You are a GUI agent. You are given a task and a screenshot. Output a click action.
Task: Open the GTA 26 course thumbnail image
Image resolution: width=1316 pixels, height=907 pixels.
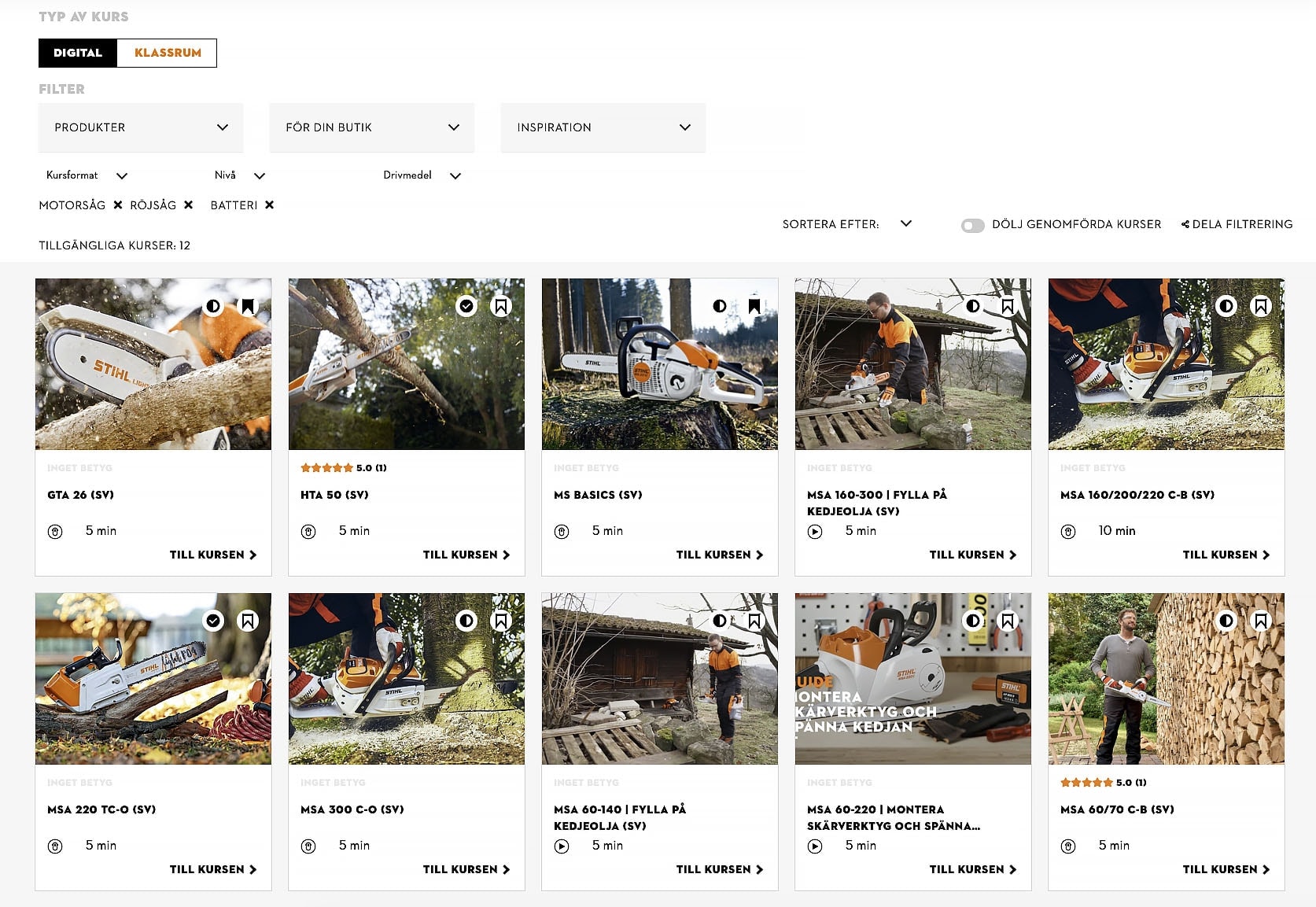153,364
